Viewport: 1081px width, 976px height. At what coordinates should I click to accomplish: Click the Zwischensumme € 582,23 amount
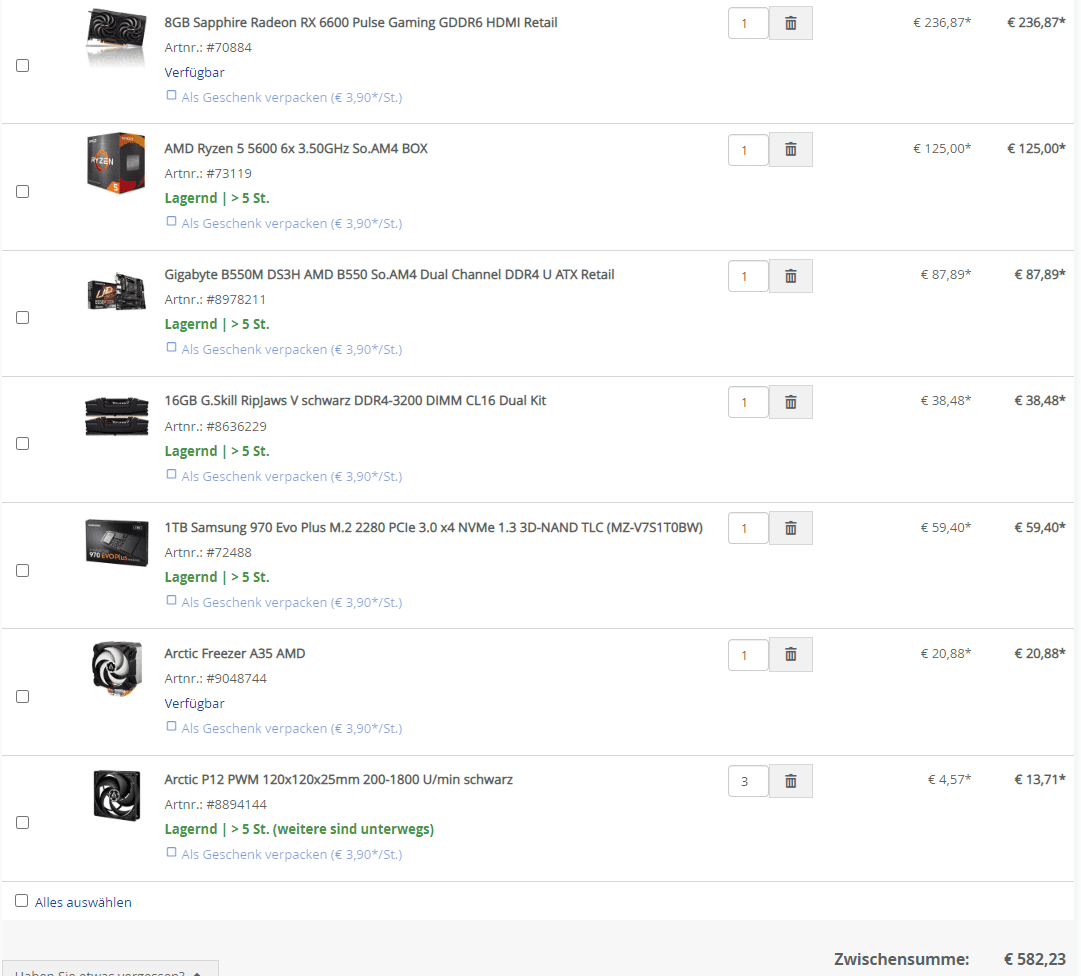point(1035,959)
